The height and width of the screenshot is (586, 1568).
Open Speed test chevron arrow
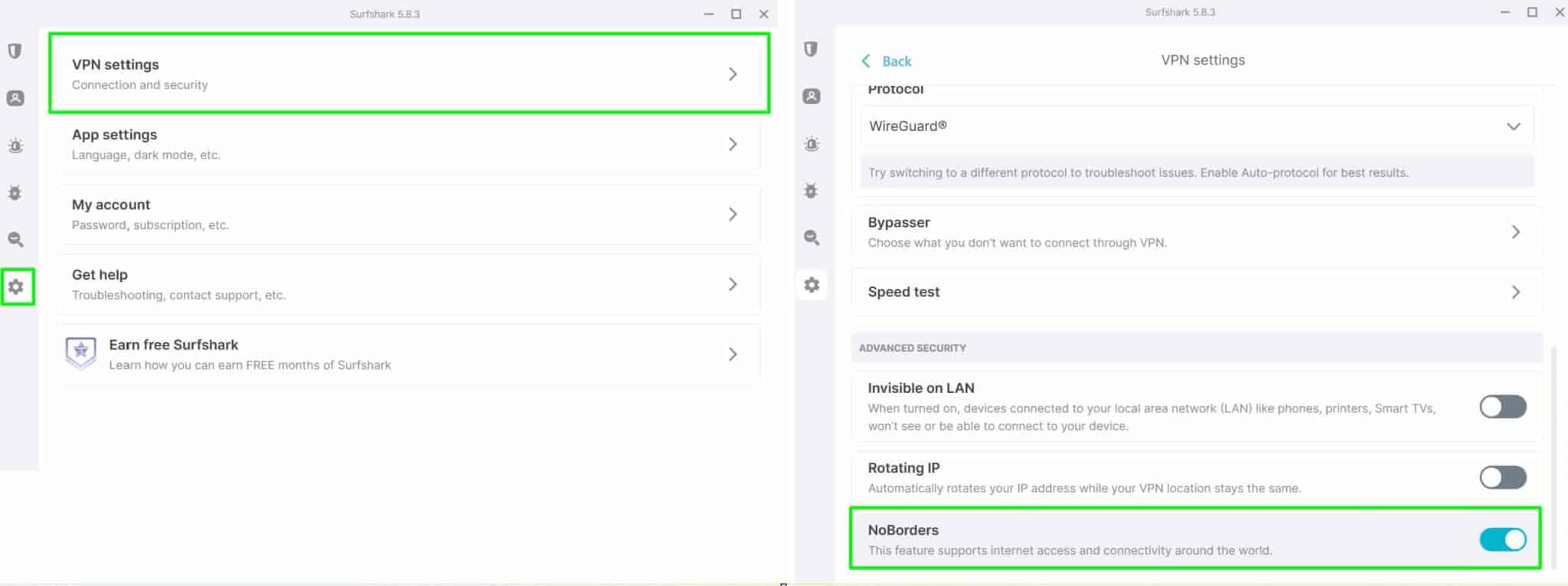1515,292
